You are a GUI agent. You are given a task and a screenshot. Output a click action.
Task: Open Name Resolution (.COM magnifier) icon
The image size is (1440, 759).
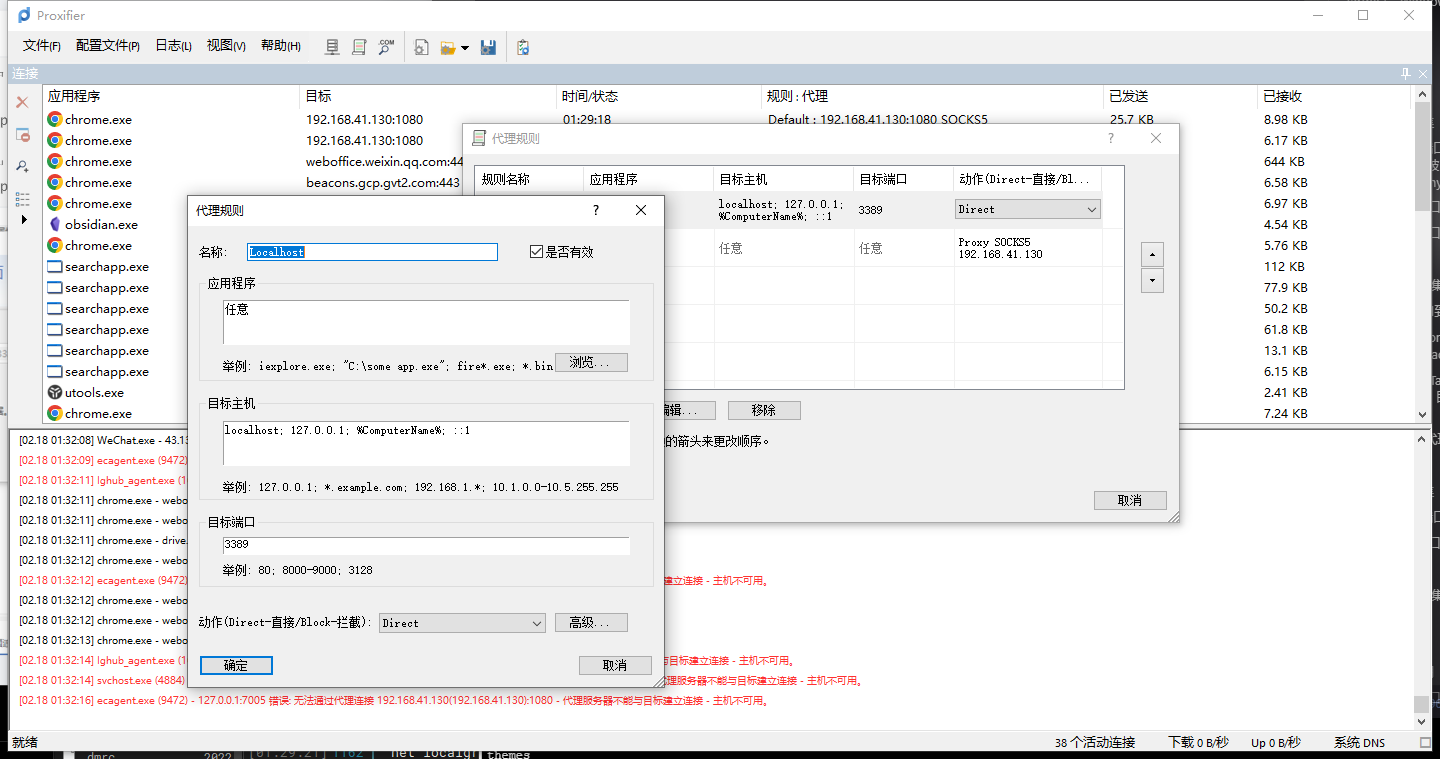pos(386,47)
